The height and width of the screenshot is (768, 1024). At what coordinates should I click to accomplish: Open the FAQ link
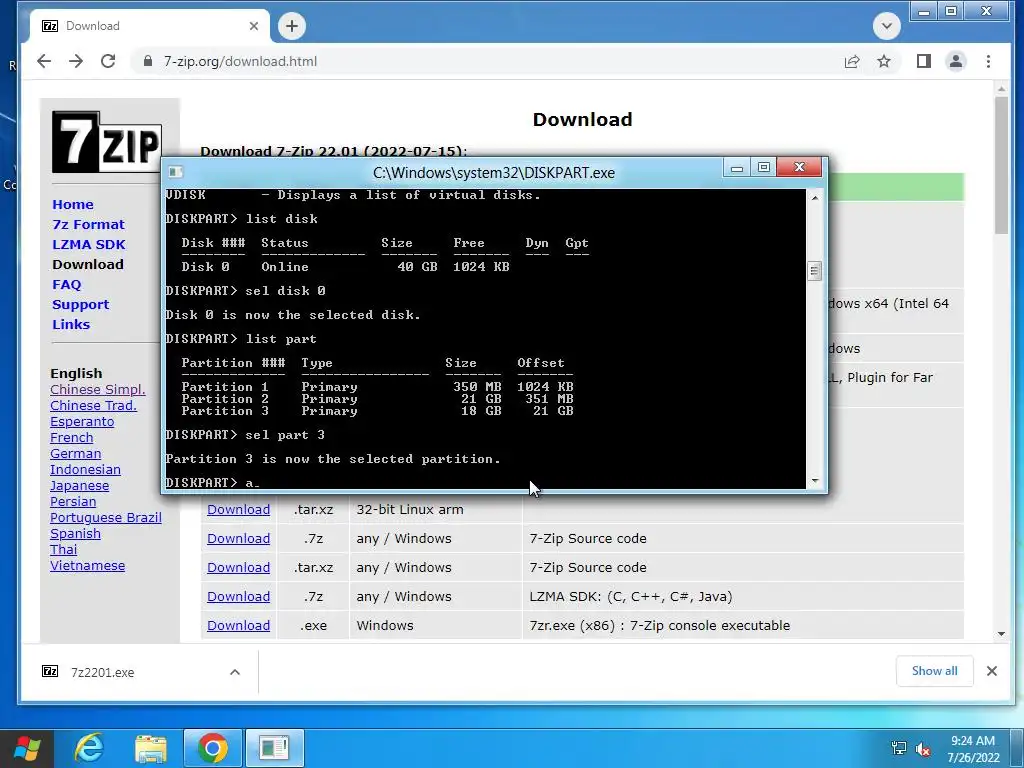[x=67, y=285]
